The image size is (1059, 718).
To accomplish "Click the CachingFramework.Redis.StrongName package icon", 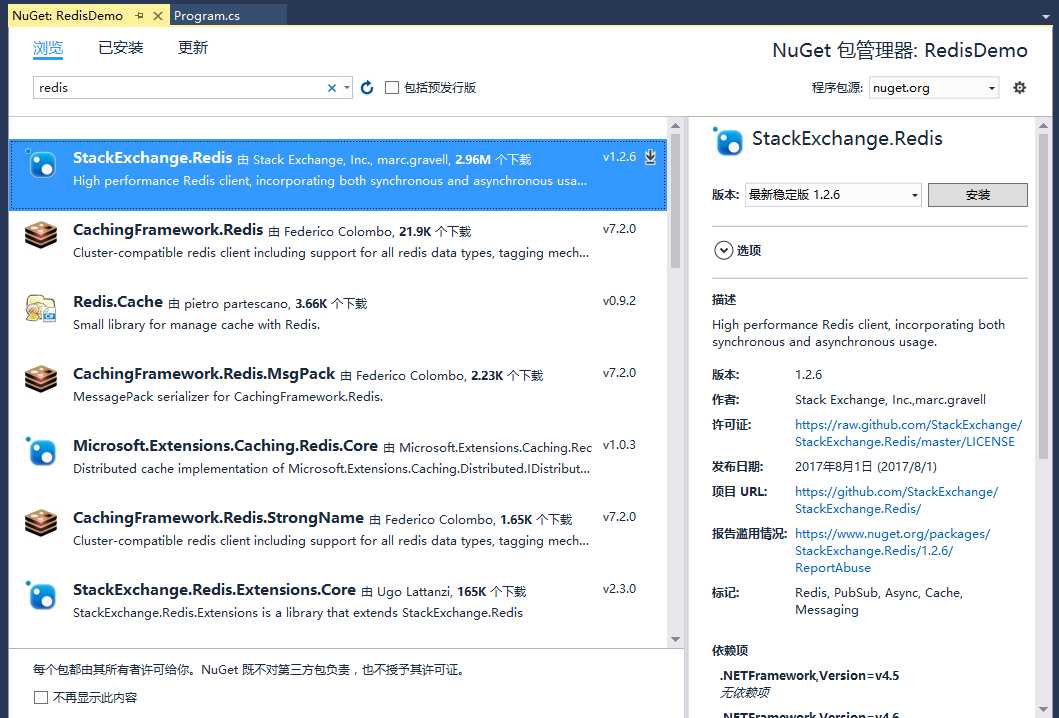I will click(x=41, y=523).
